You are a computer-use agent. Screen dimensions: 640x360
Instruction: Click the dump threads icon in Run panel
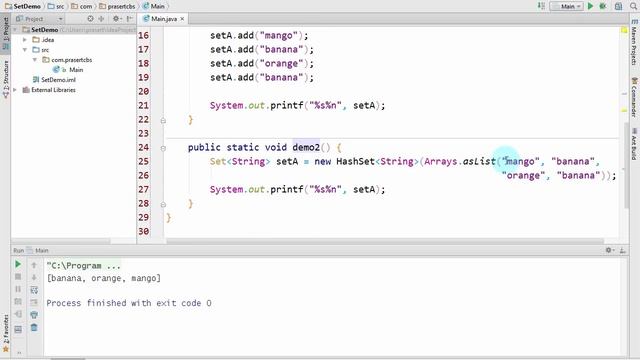[x=18, y=302]
